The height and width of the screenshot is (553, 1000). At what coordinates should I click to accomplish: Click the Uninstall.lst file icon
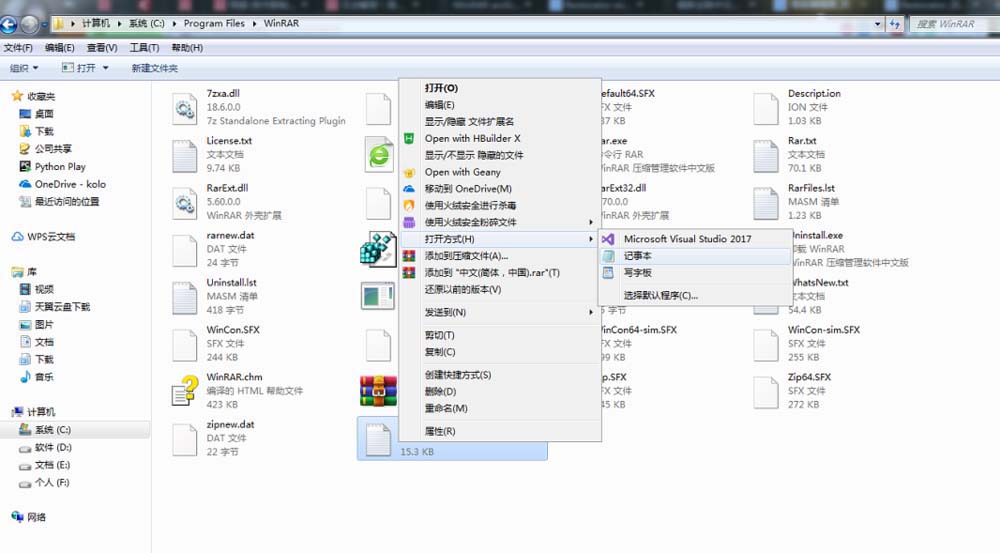(185, 298)
